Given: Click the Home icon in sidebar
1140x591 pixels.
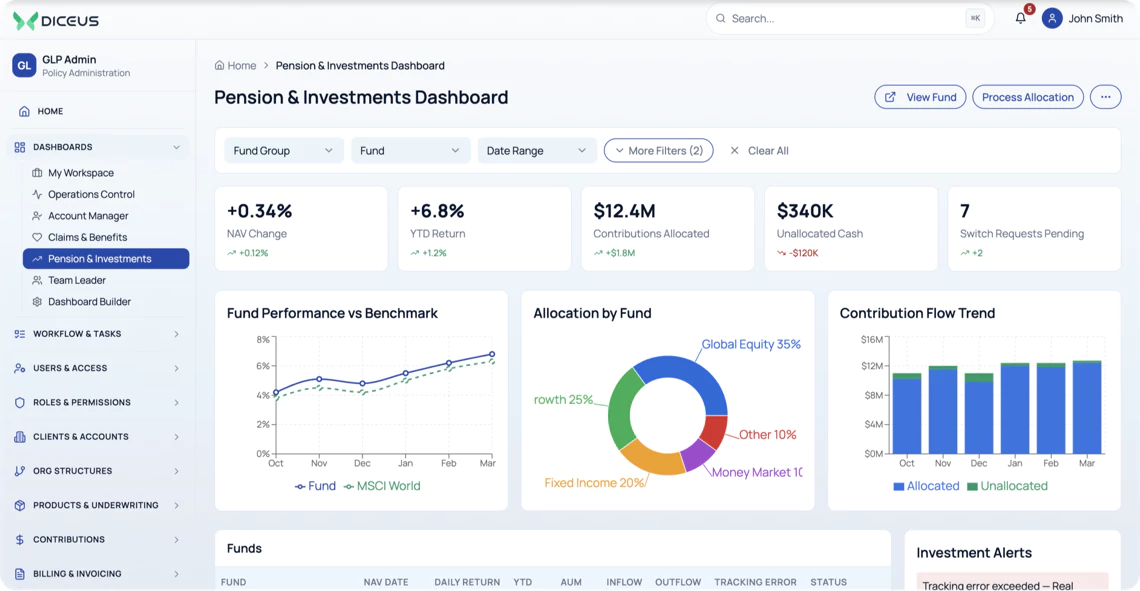Looking at the screenshot, I should [24, 111].
